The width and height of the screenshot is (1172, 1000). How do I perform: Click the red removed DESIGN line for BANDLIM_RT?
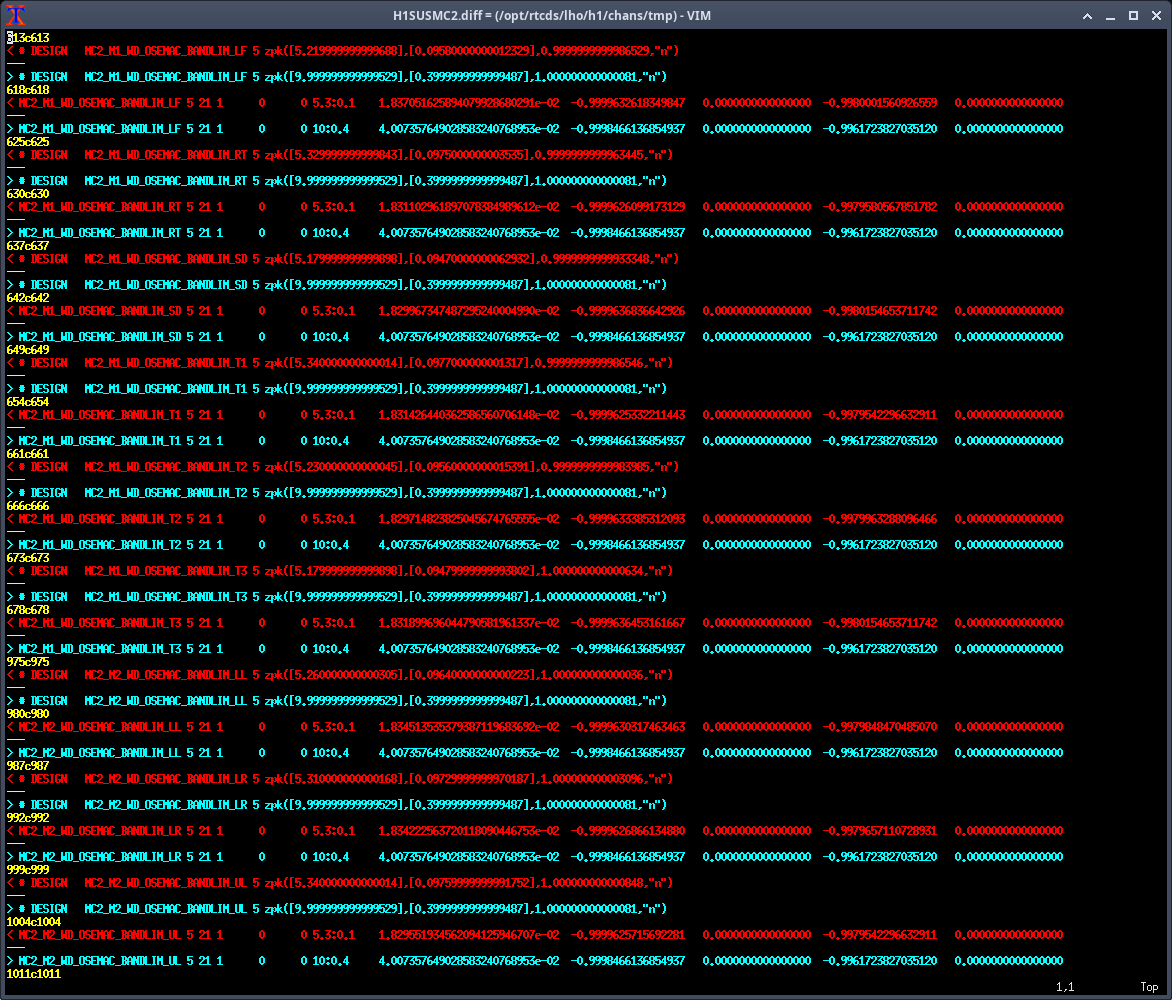pos(340,155)
